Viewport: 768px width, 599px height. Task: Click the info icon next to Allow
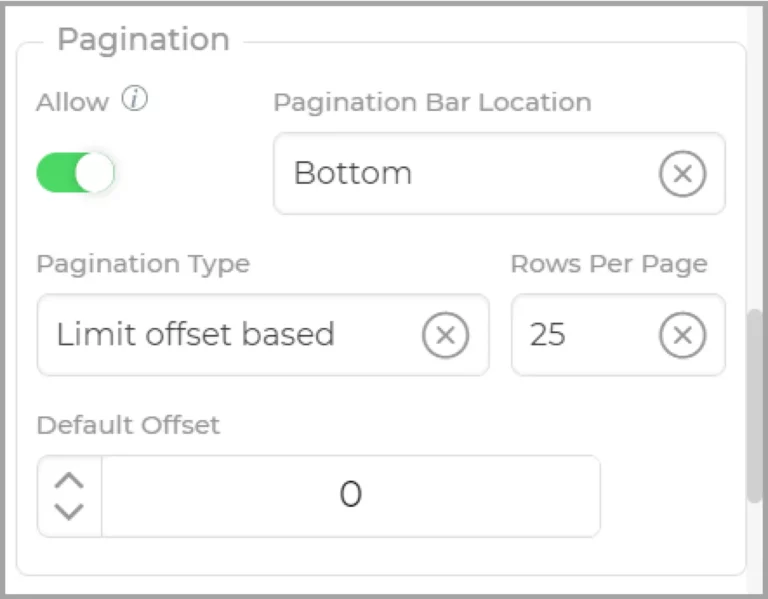(x=135, y=98)
